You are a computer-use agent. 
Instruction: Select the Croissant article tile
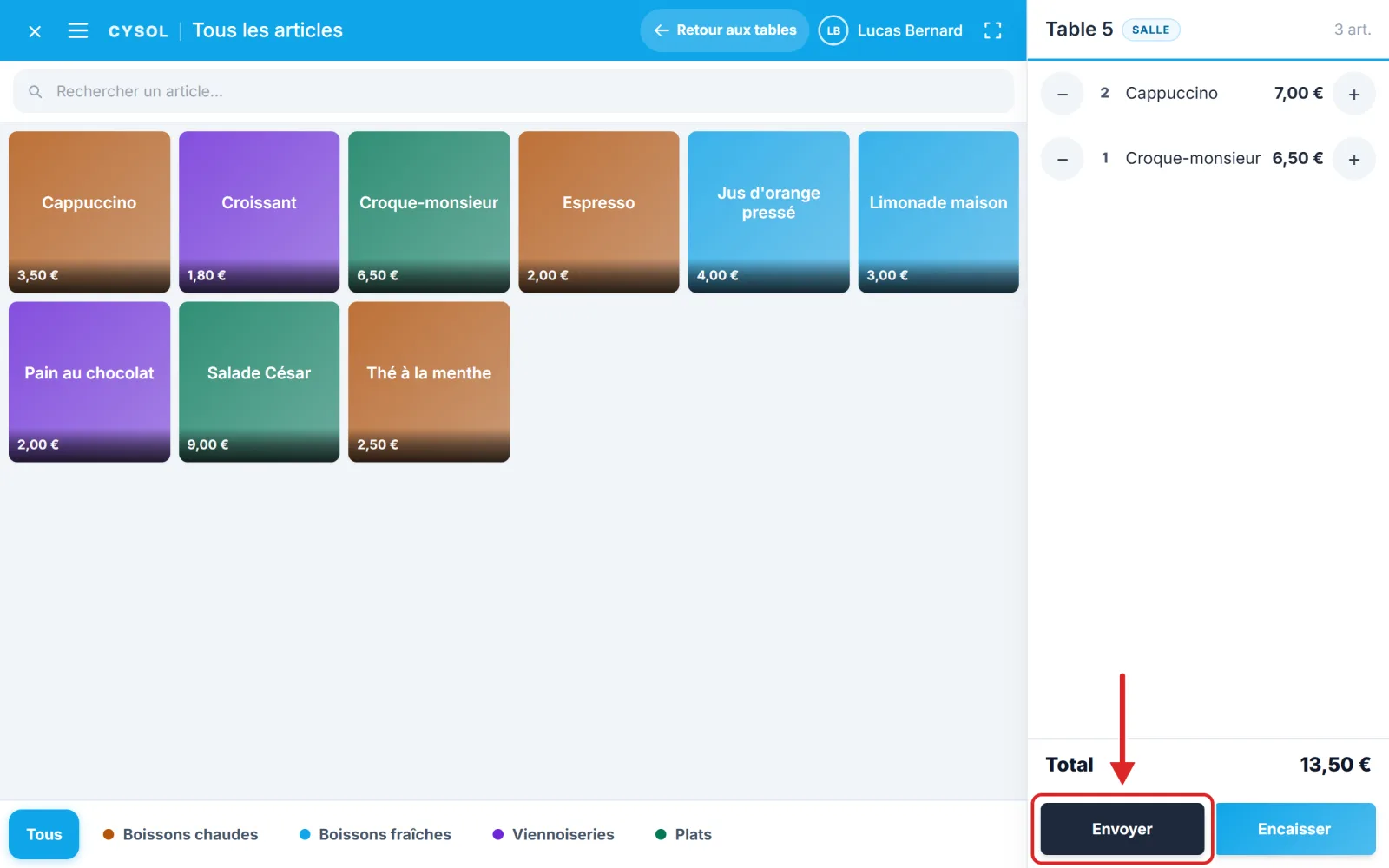[259, 212]
